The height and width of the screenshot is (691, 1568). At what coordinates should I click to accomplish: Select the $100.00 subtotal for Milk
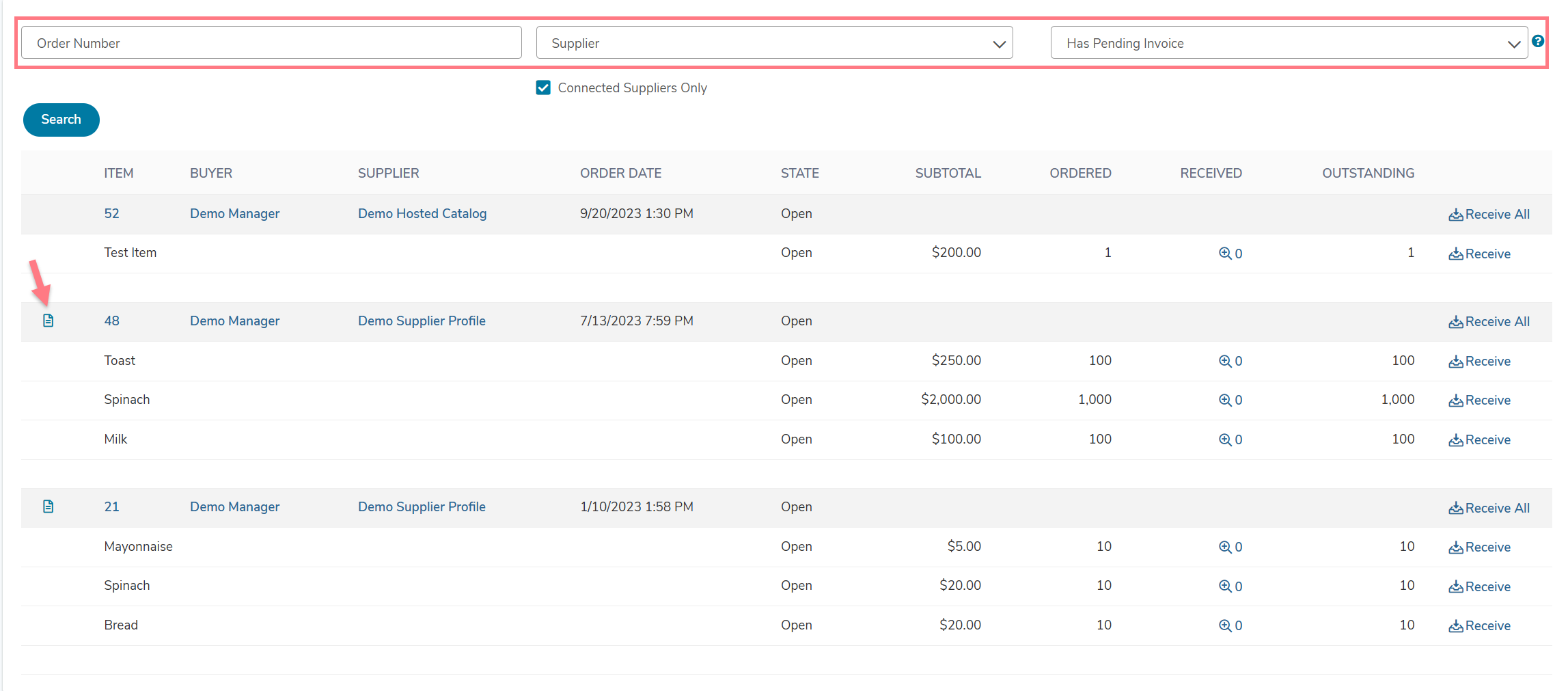click(x=956, y=439)
